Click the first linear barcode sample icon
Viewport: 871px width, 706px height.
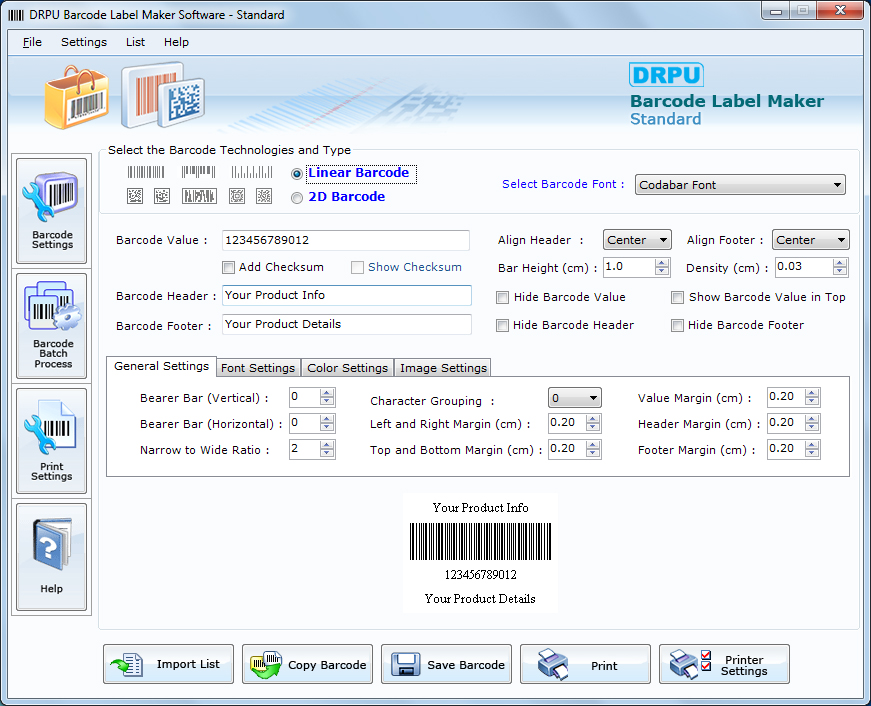[x=146, y=172]
